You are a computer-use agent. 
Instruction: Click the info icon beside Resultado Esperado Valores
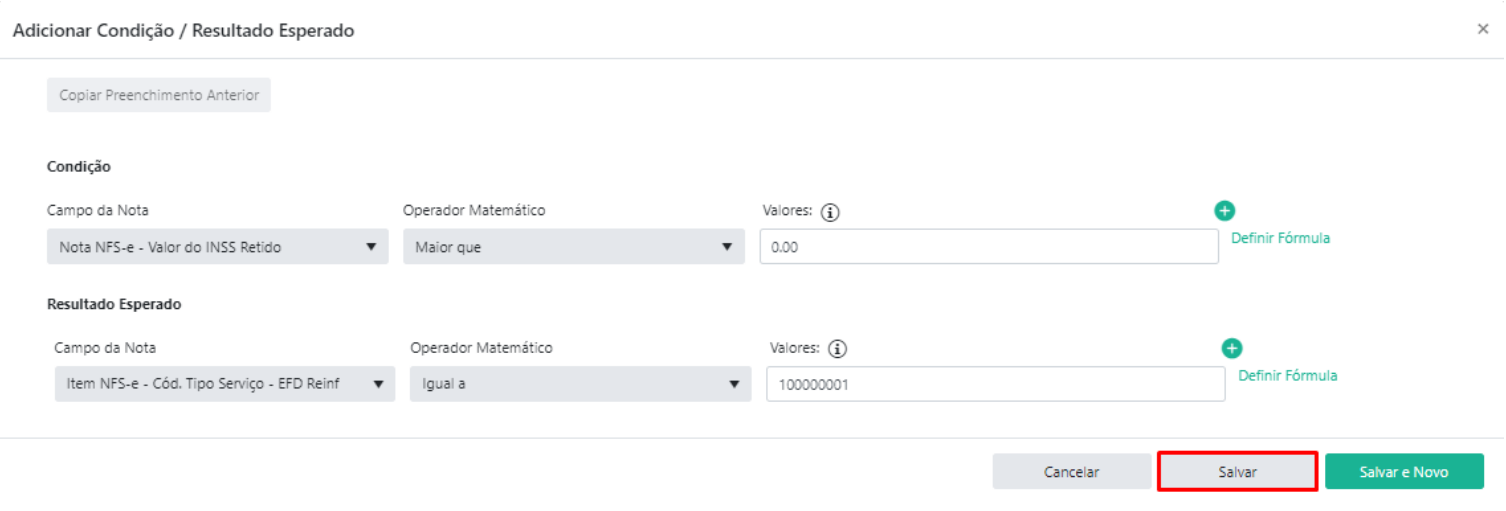click(838, 349)
